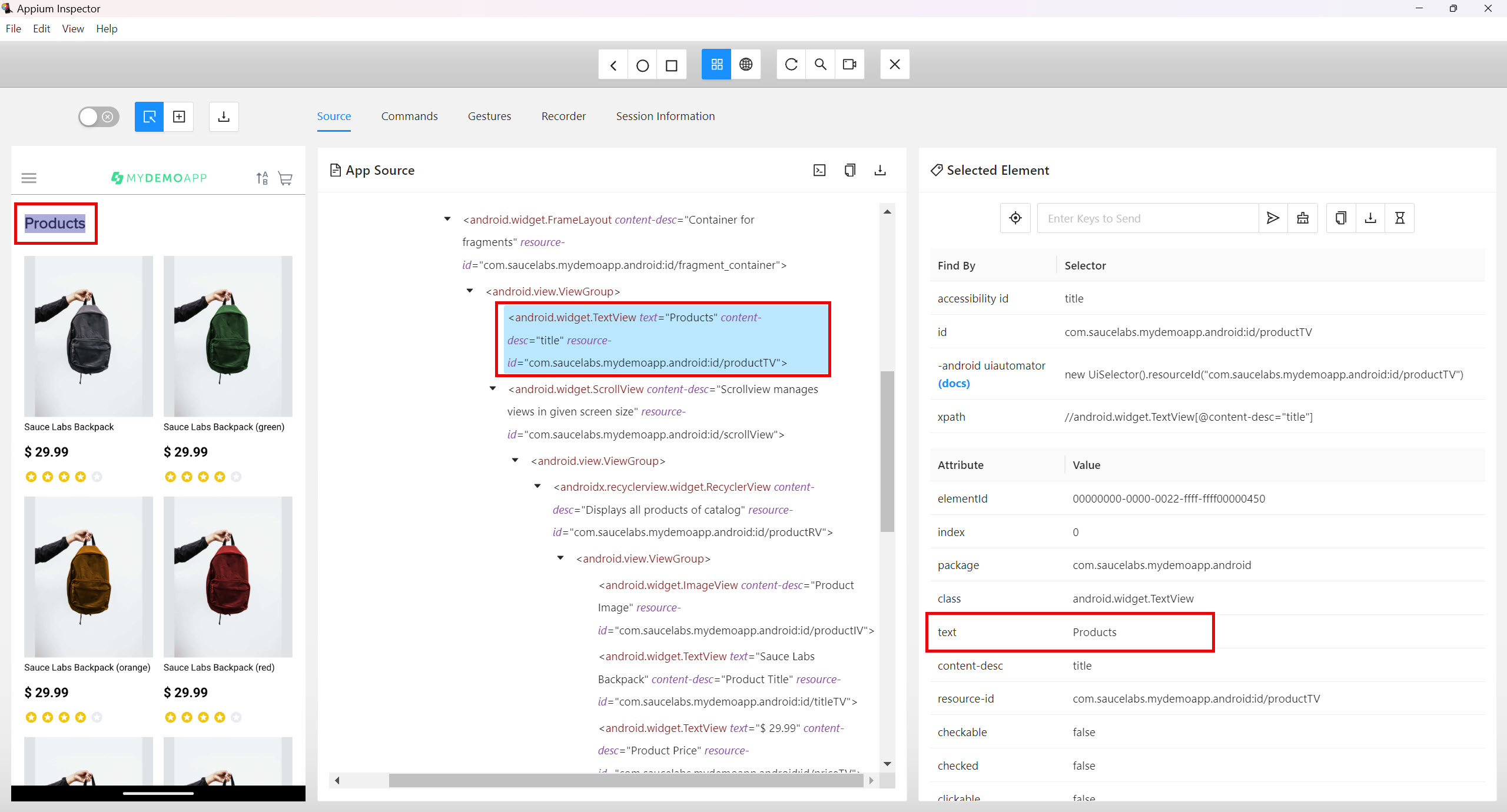The width and height of the screenshot is (1507, 812).
Task: Click the scroll right arrow in App Source
Action: point(871,780)
